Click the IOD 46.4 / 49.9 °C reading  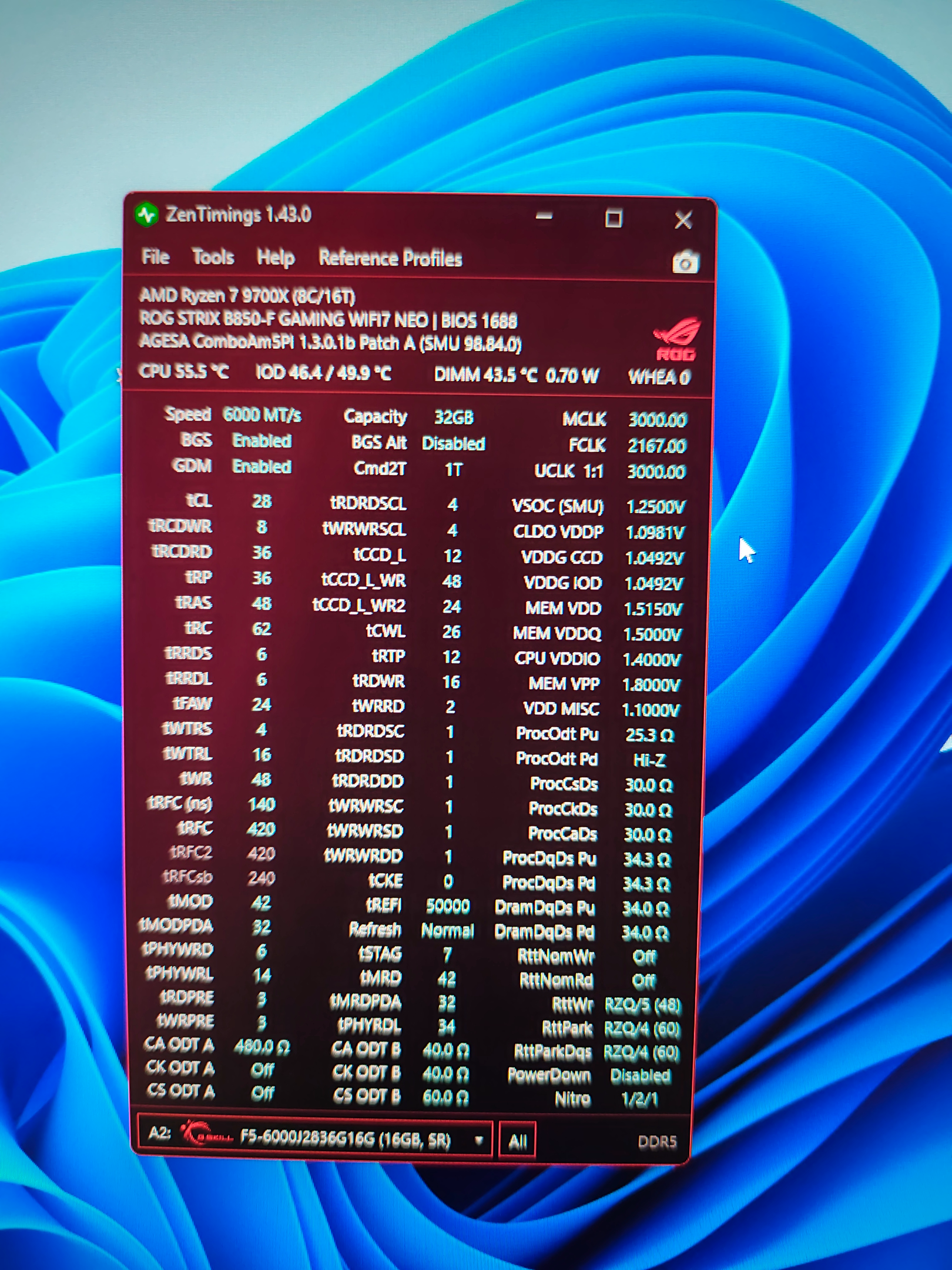[x=323, y=373]
